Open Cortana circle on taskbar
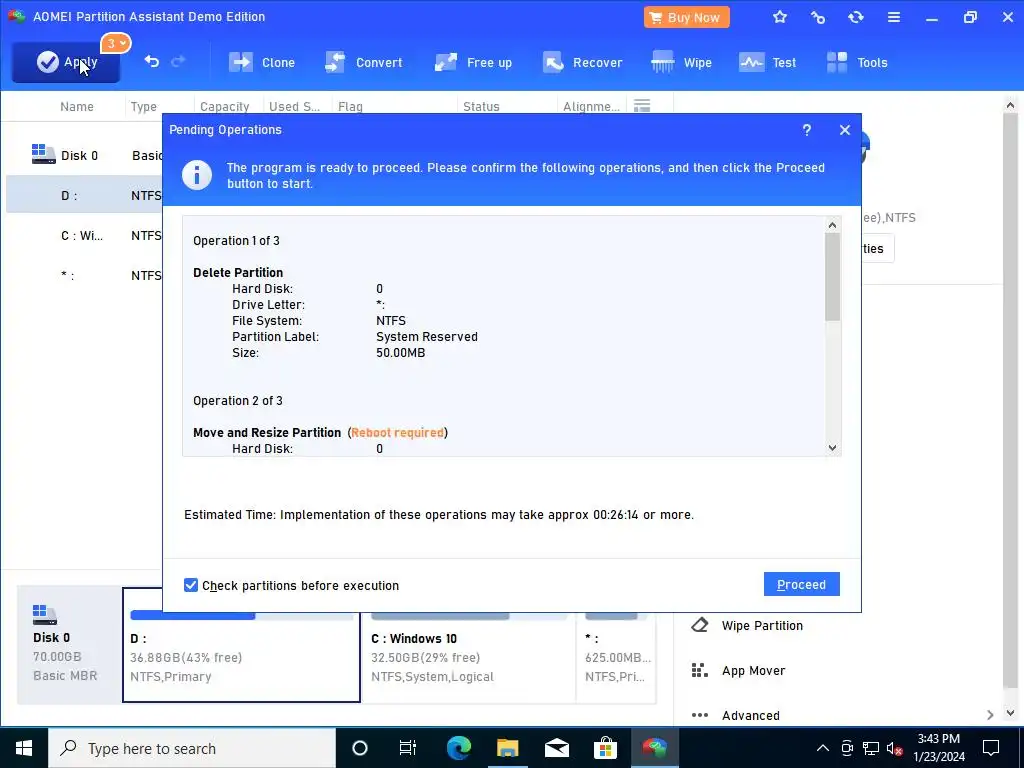Screen dimensions: 1024x768 point(360,748)
